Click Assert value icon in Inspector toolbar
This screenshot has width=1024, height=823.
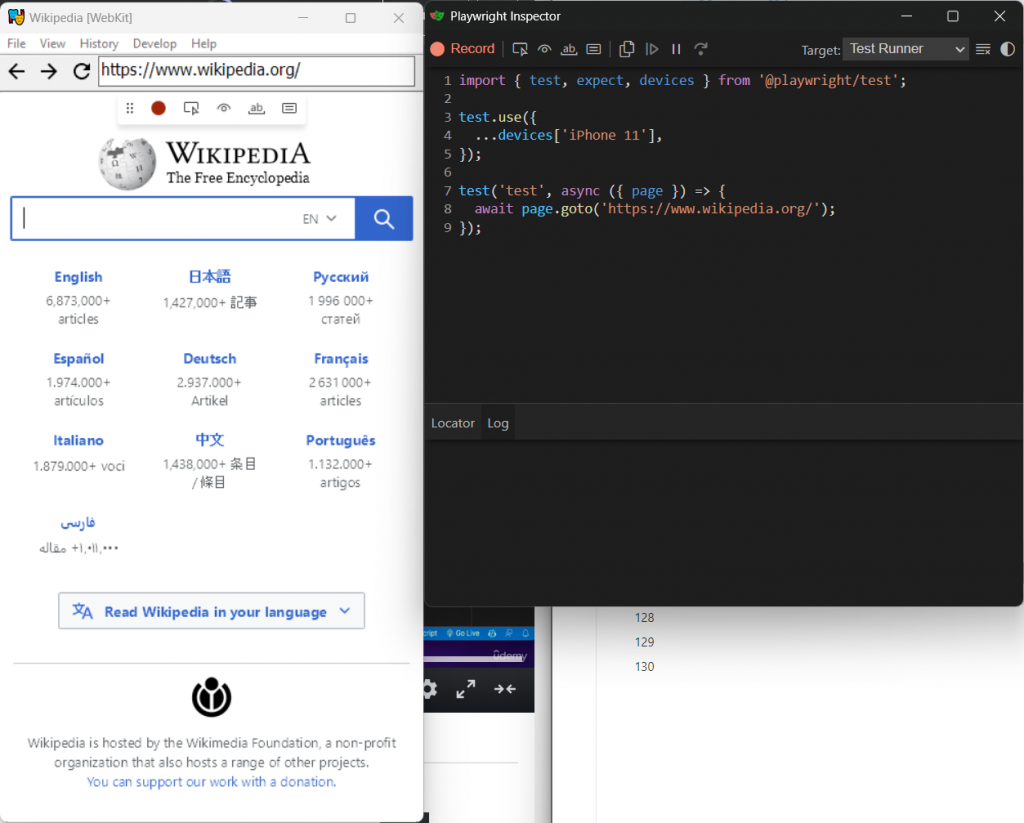594,49
